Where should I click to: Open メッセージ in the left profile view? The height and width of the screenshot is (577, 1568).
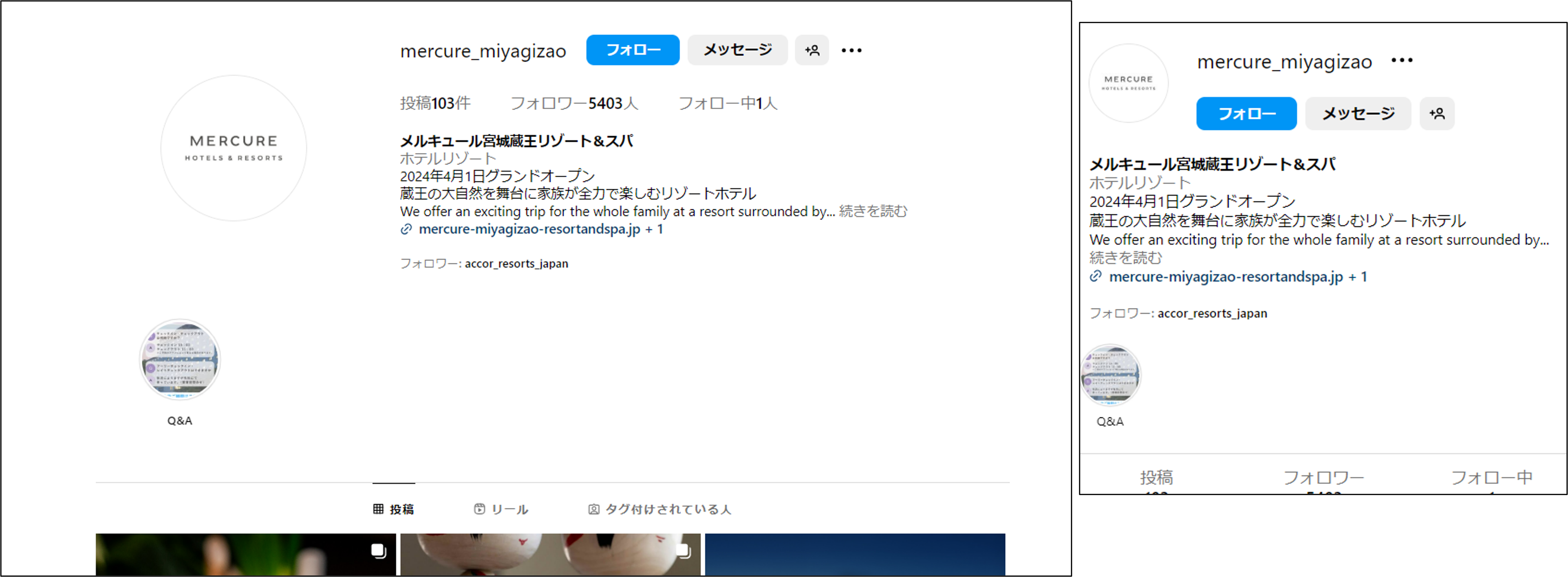(737, 50)
